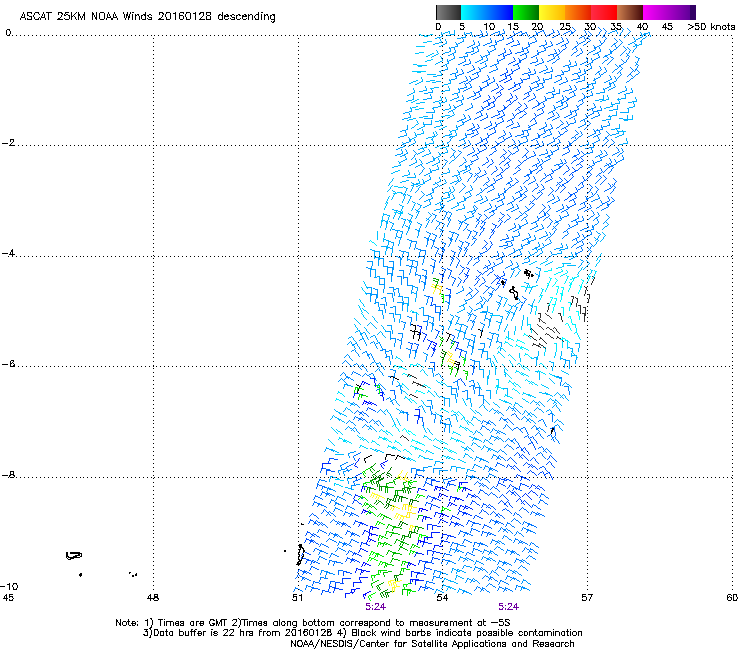Click the longitude label '45'

8,598
